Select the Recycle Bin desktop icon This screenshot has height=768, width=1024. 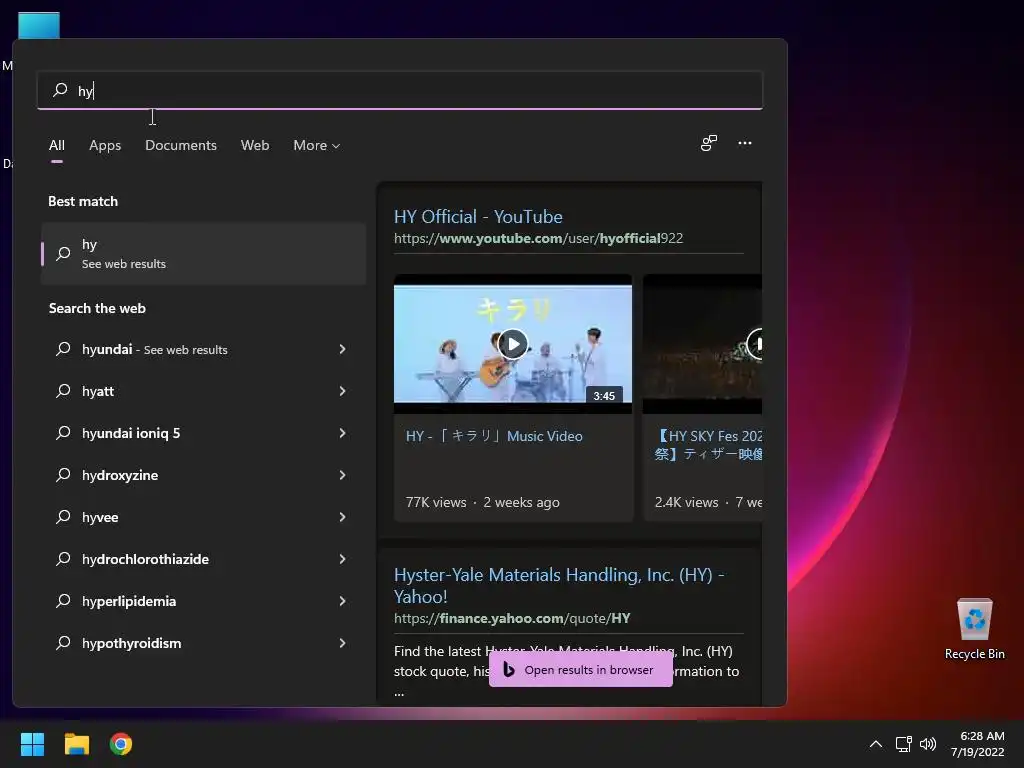pos(974,629)
